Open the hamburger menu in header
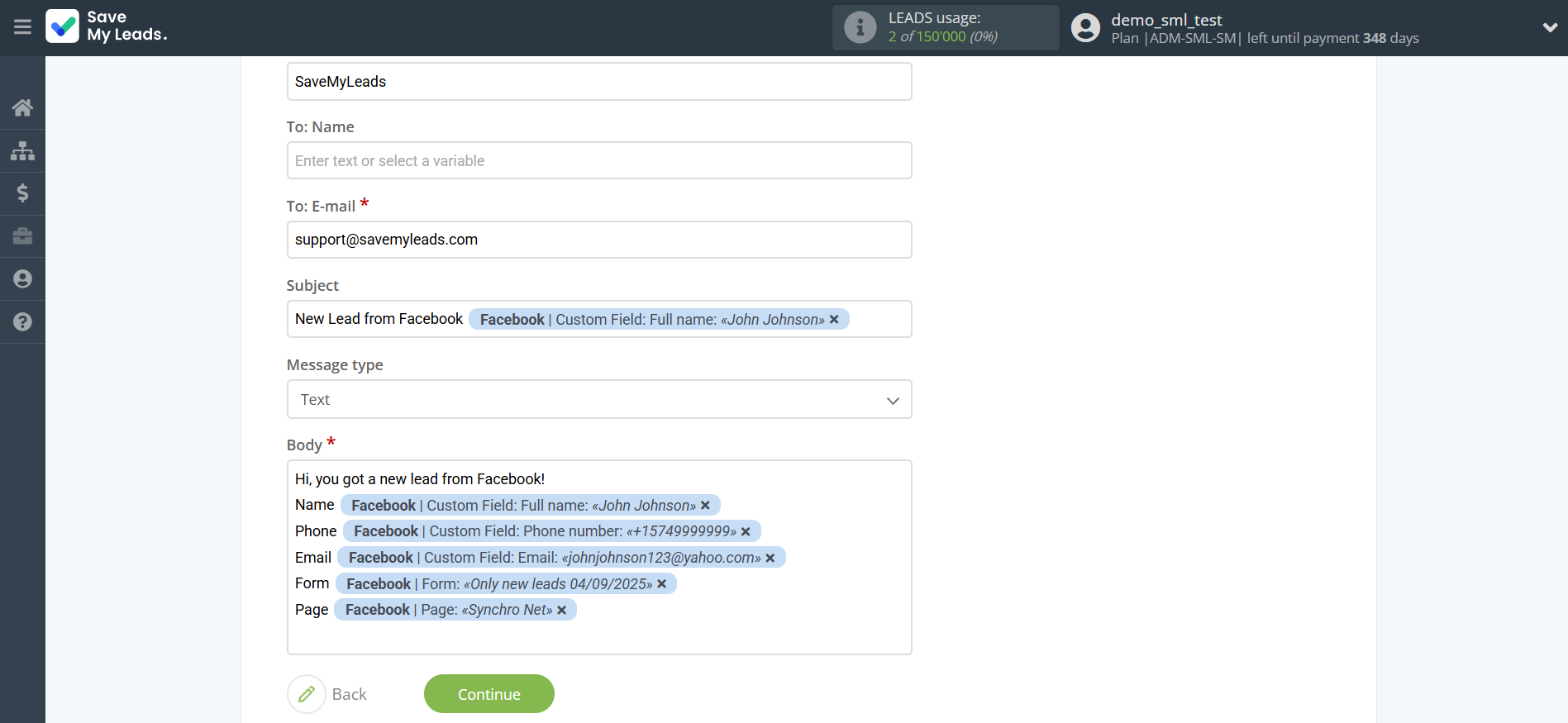 click(x=22, y=27)
